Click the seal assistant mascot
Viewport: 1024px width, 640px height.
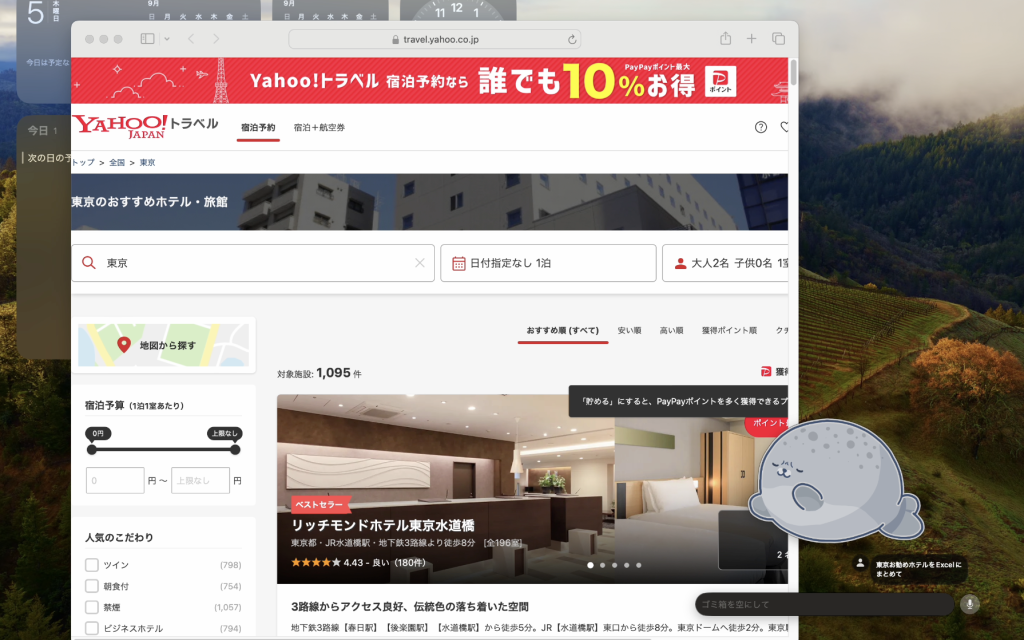point(835,481)
